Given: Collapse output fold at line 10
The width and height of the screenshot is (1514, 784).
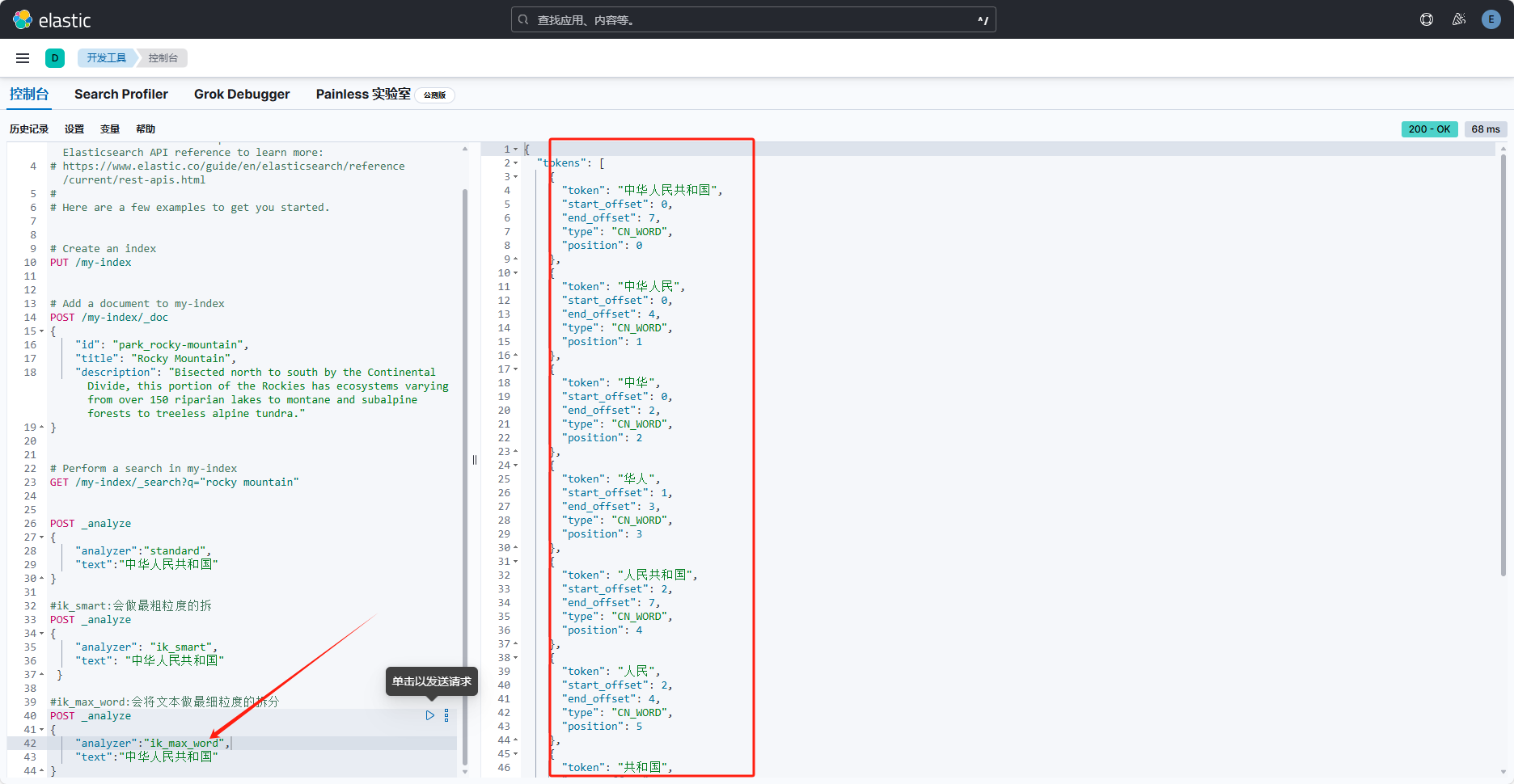Looking at the screenshot, I should 516,273.
